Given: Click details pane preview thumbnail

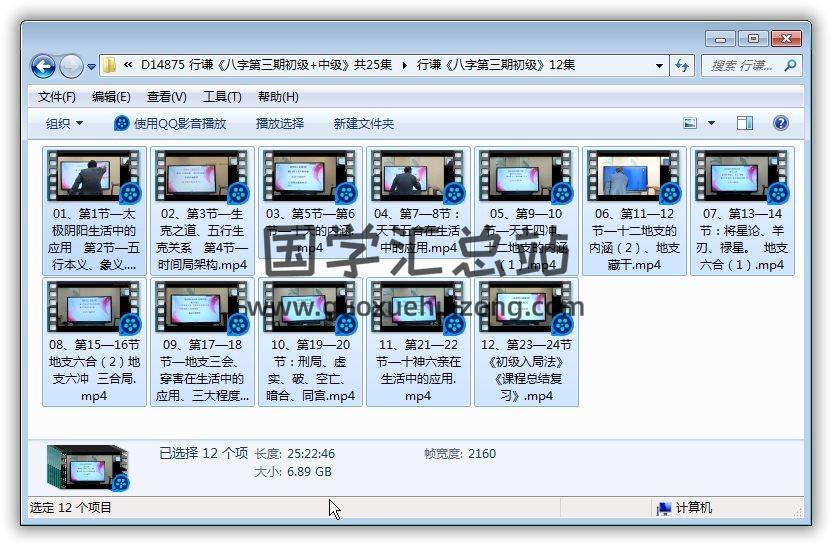Looking at the screenshot, I should coord(88,468).
